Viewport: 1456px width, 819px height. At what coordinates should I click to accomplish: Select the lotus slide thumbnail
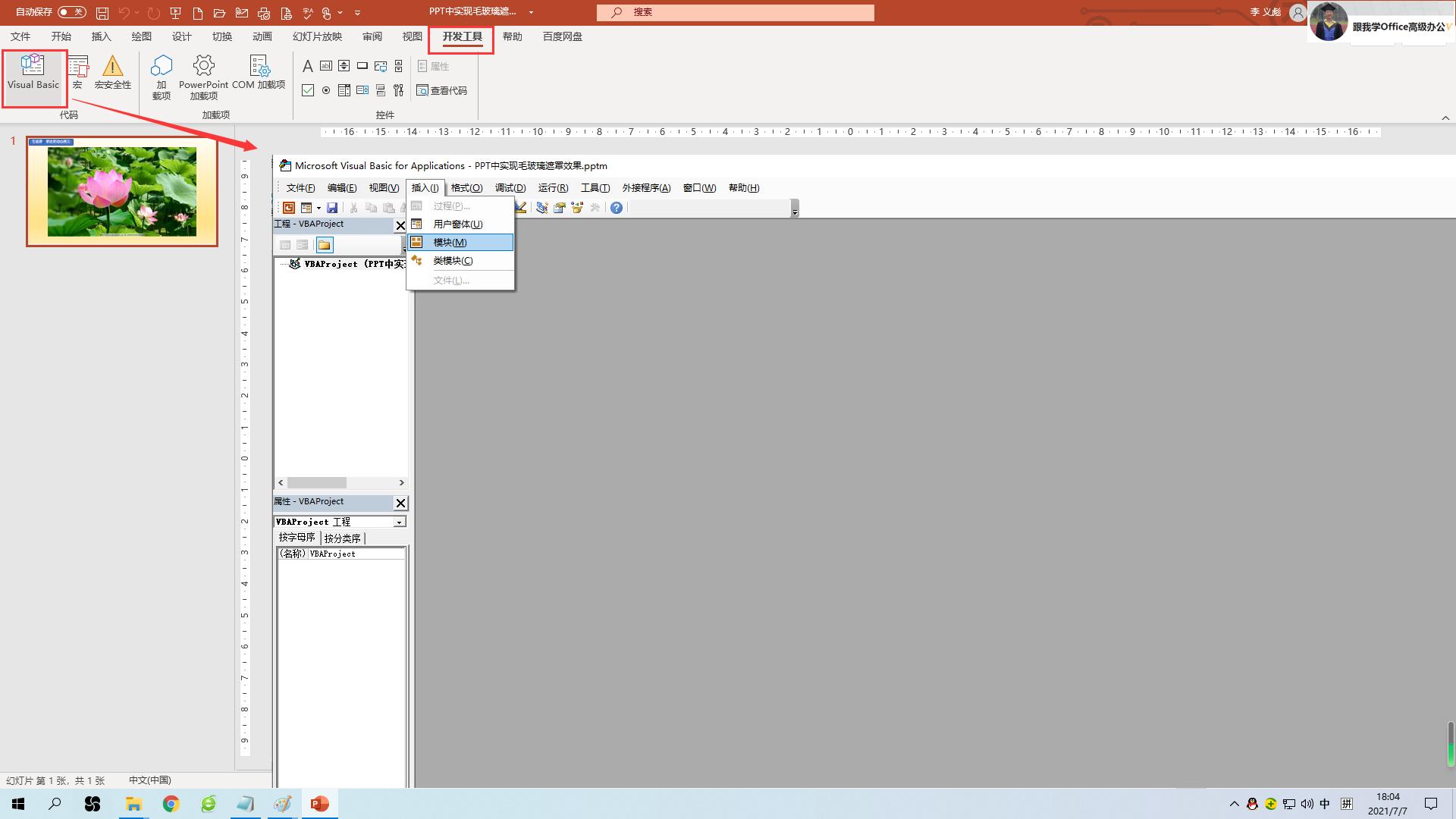point(122,192)
